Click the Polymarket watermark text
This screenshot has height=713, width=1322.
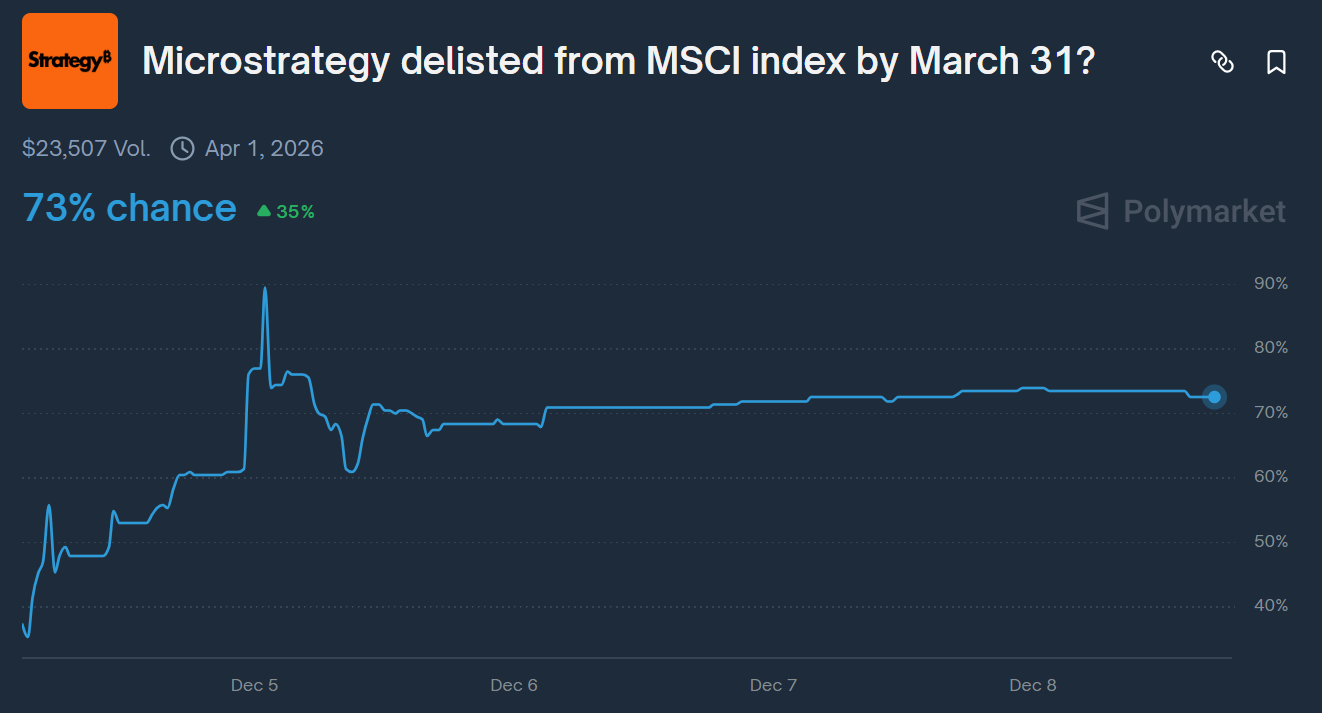coord(1204,211)
